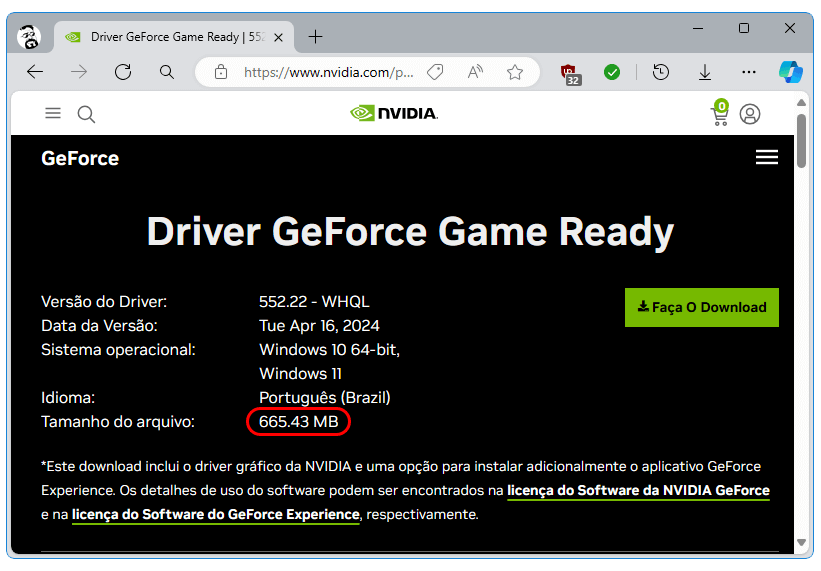
Task: Click the address bar URL field
Action: pos(328,72)
